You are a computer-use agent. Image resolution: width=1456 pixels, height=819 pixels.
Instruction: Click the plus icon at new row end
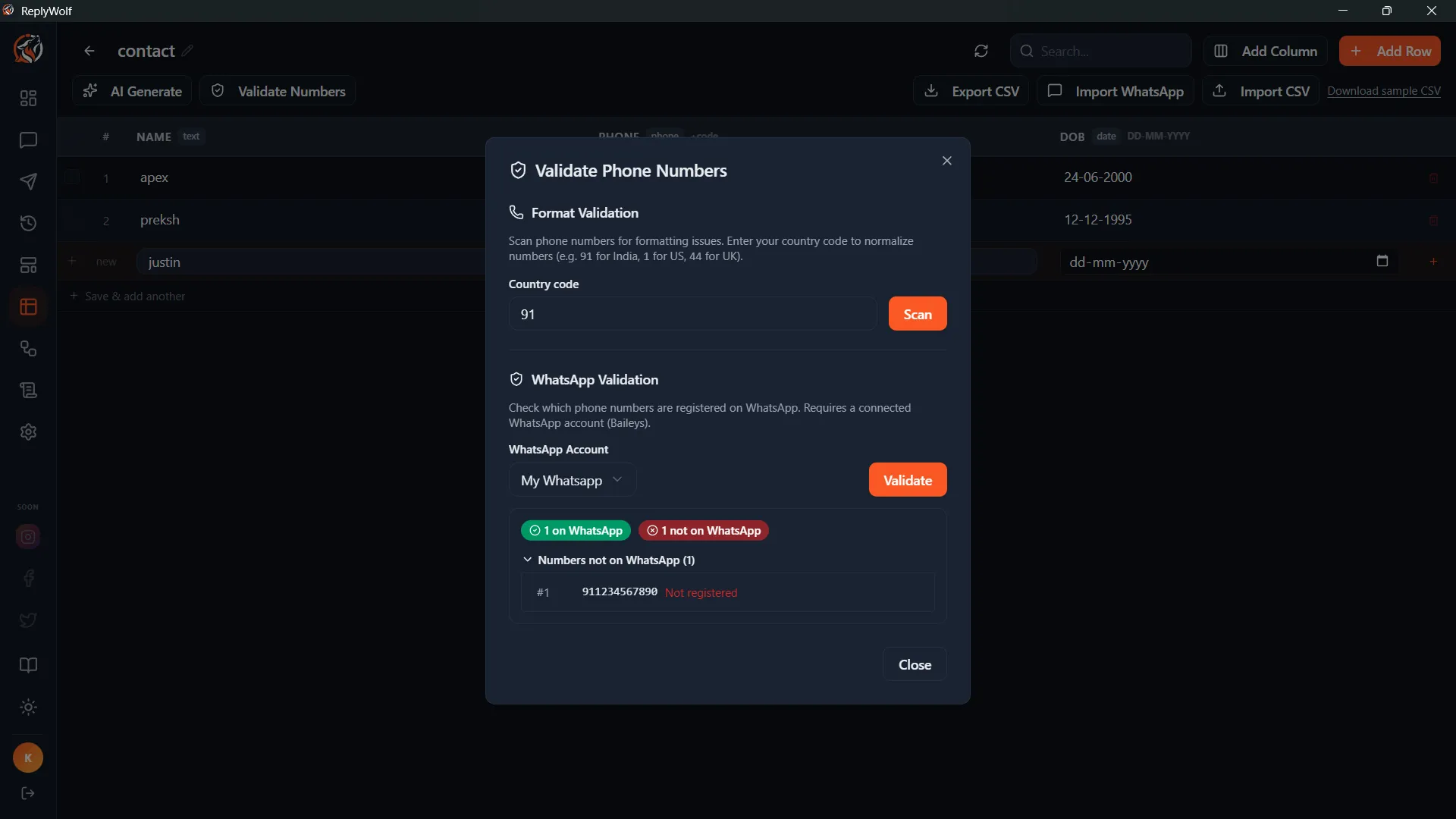1433,262
